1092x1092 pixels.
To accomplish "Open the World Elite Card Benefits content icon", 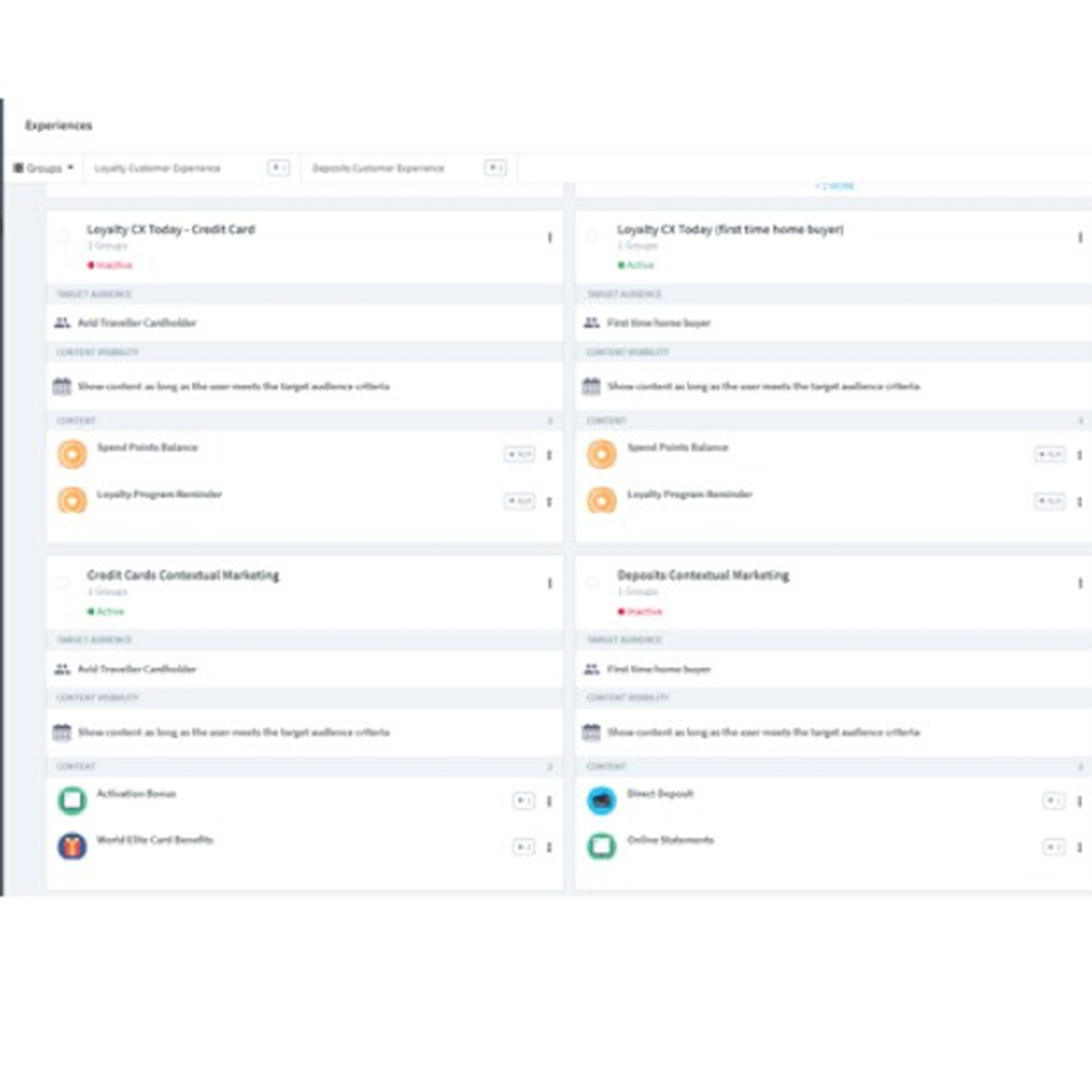I will pyautogui.click(x=72, y=846).
